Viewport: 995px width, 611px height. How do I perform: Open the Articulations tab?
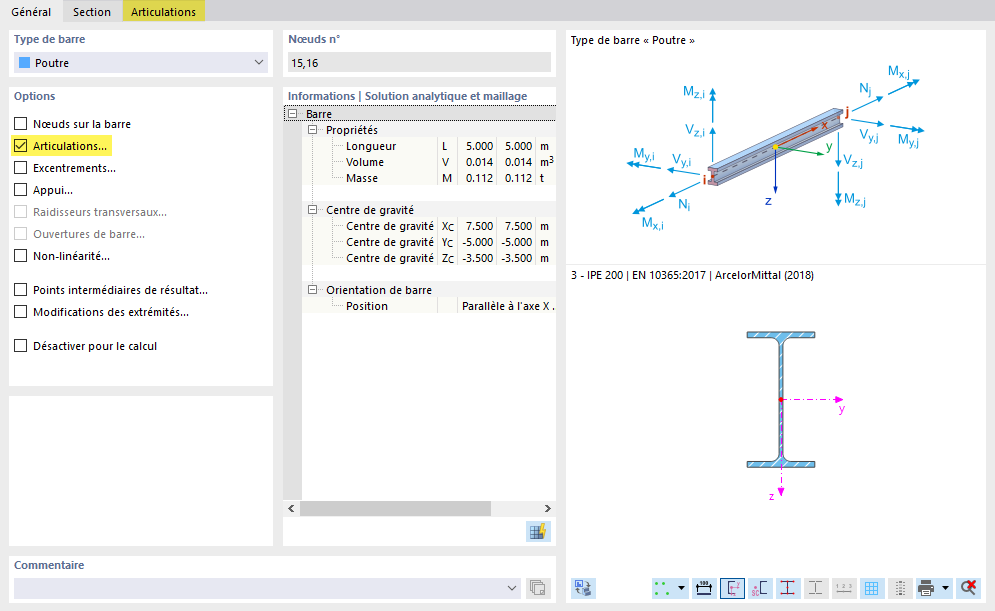click(x=163, y=11)
